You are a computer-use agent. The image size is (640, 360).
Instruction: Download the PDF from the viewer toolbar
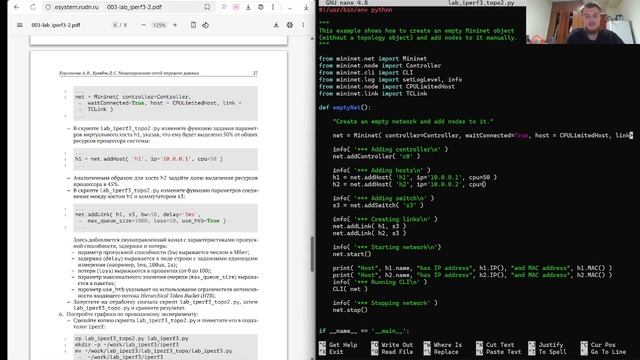point(276,25)
